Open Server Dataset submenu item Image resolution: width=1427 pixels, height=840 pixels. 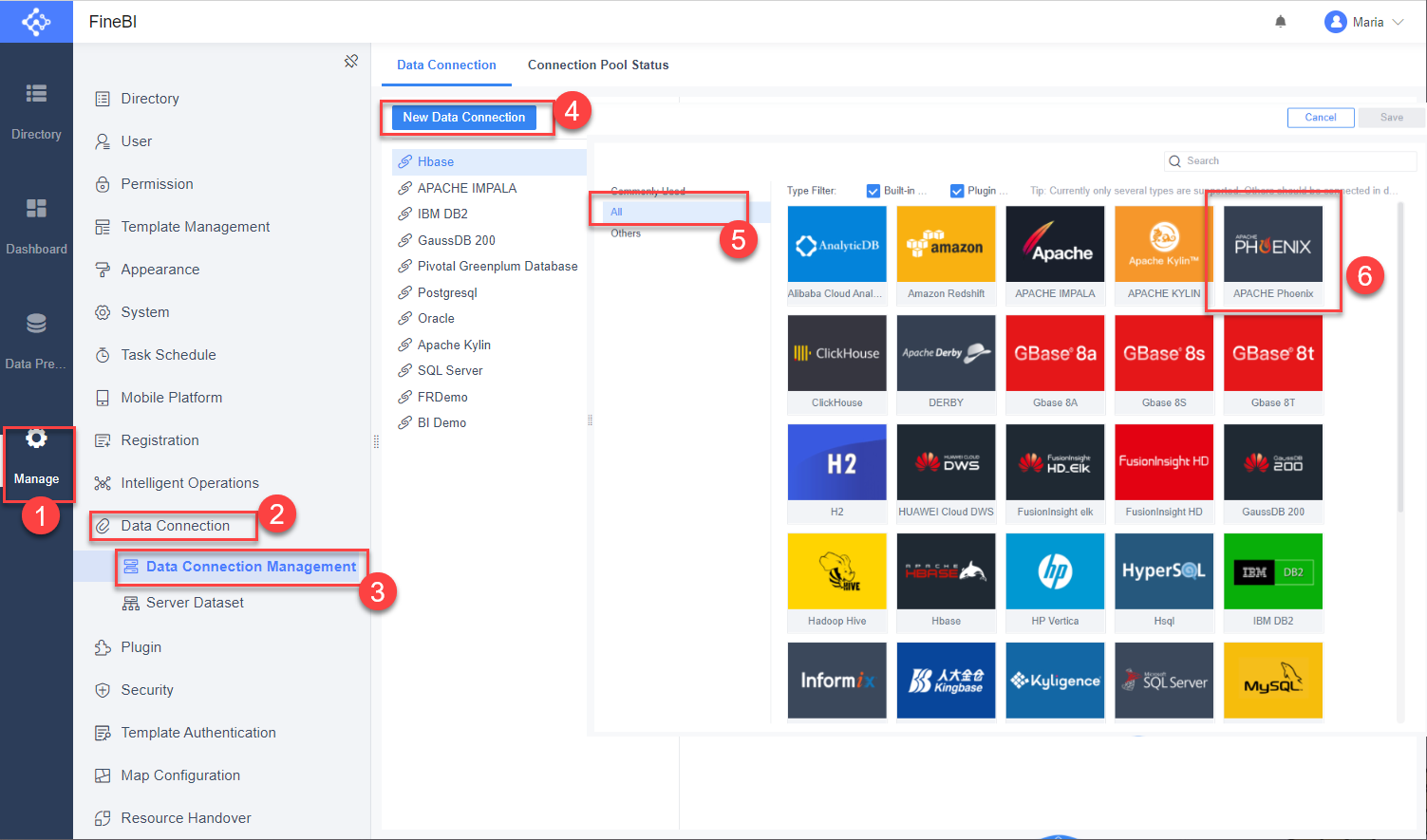click(x=184, y=603)
